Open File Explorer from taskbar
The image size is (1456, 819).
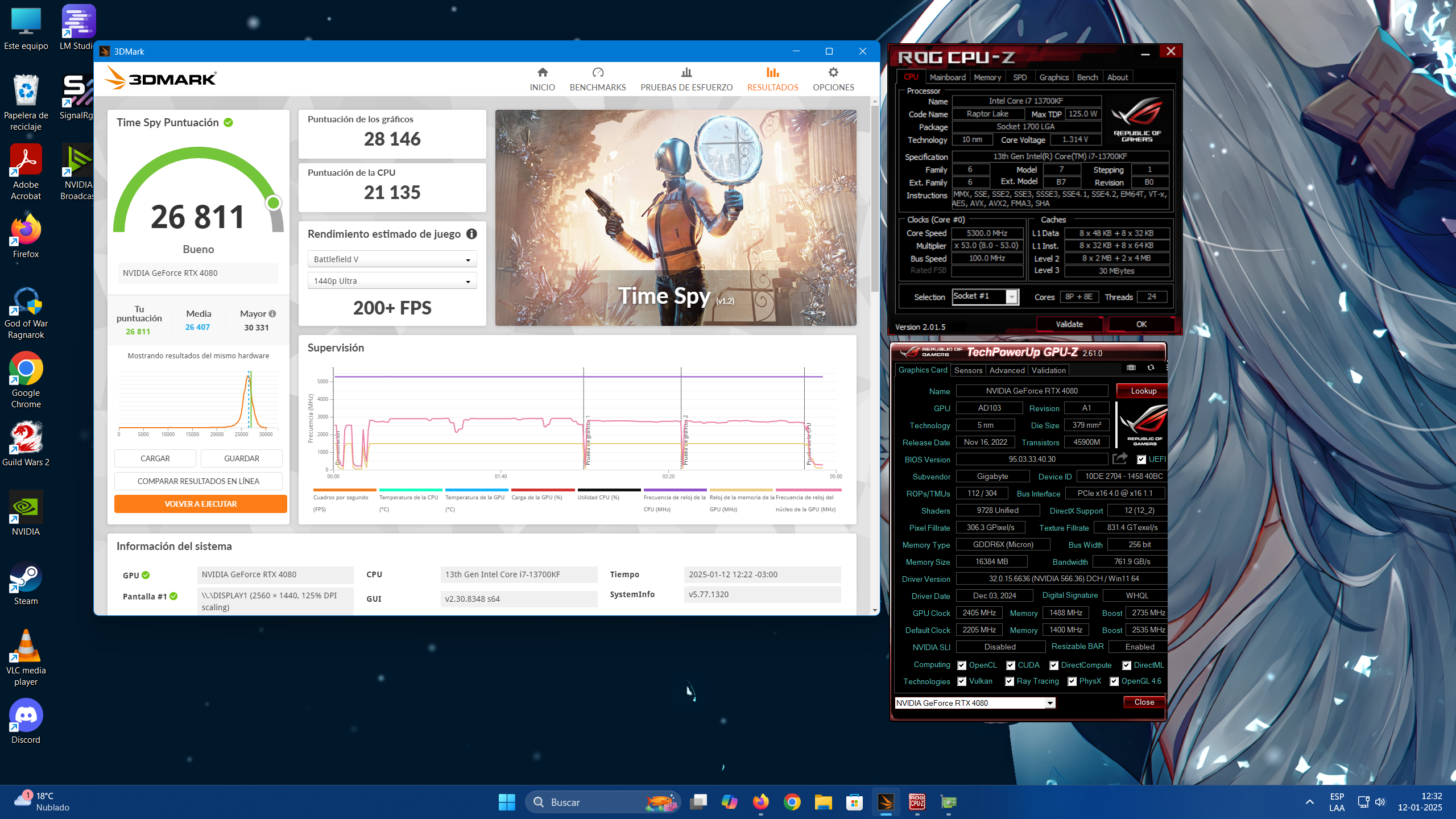[823, 802]
